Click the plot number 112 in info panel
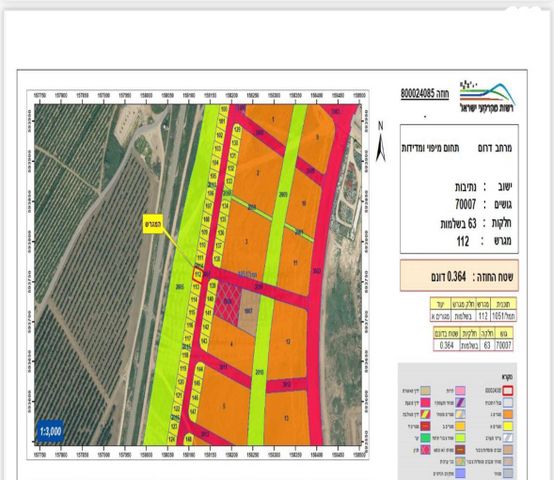Image resolution: width=554 pixels, height=480 pixels. [463, 242]
